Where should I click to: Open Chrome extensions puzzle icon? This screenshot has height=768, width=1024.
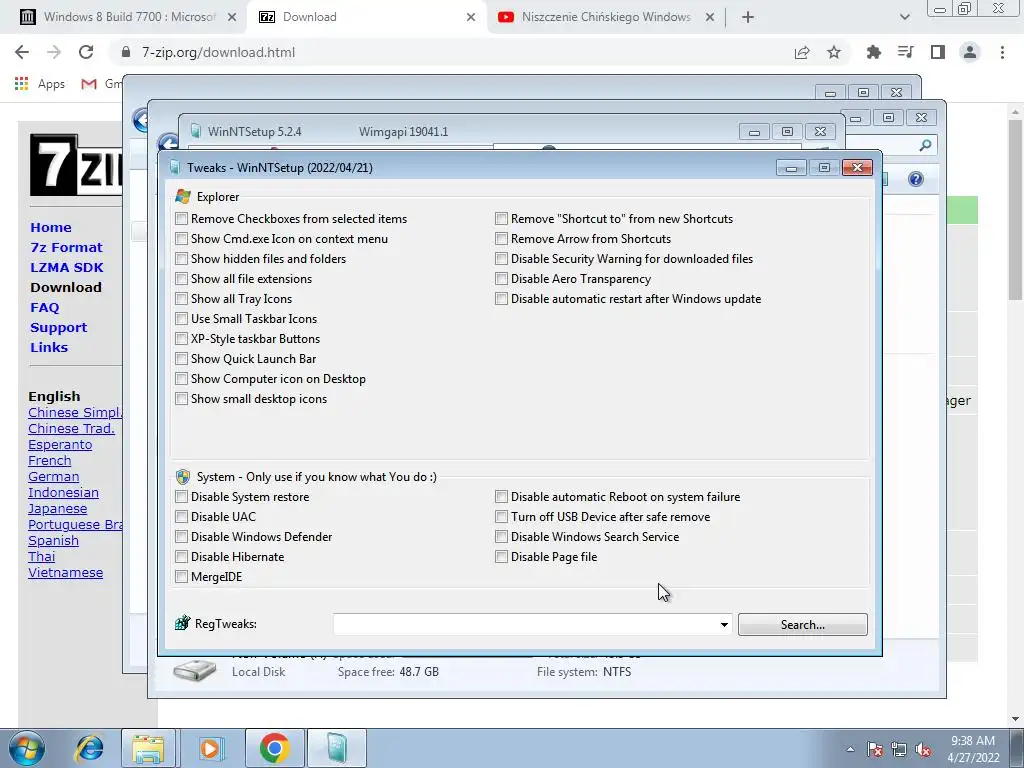click(874, 52)
